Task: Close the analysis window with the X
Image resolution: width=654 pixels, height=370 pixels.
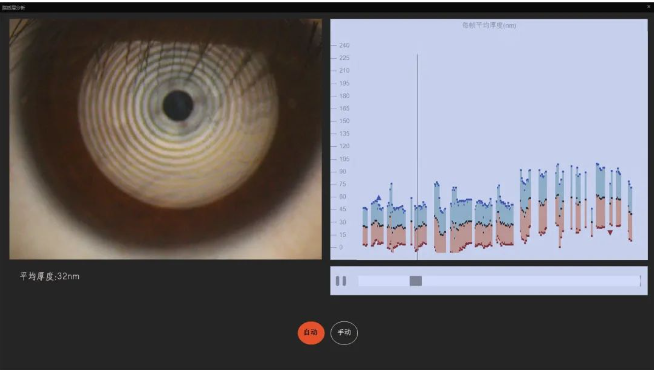Action: coord(649,7)
